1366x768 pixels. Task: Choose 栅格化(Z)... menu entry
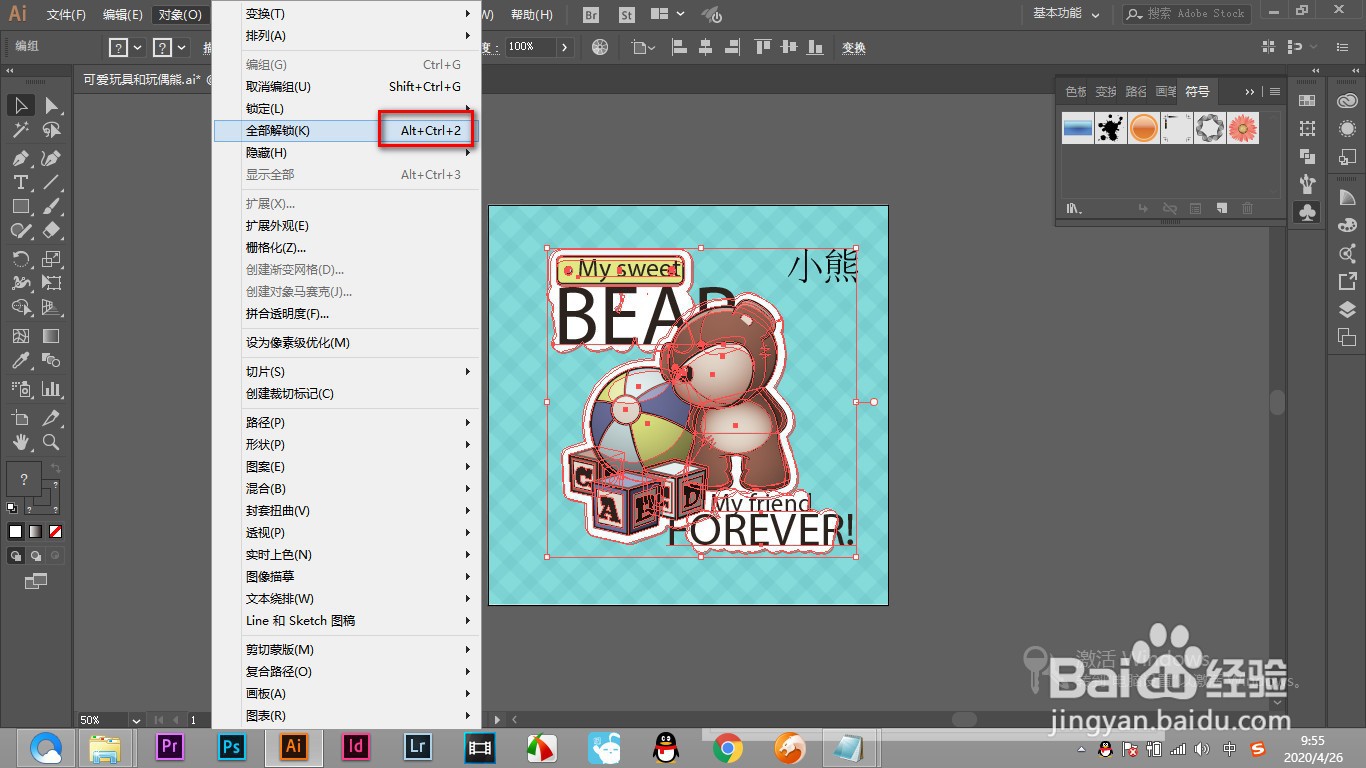[x=347, y=247]
